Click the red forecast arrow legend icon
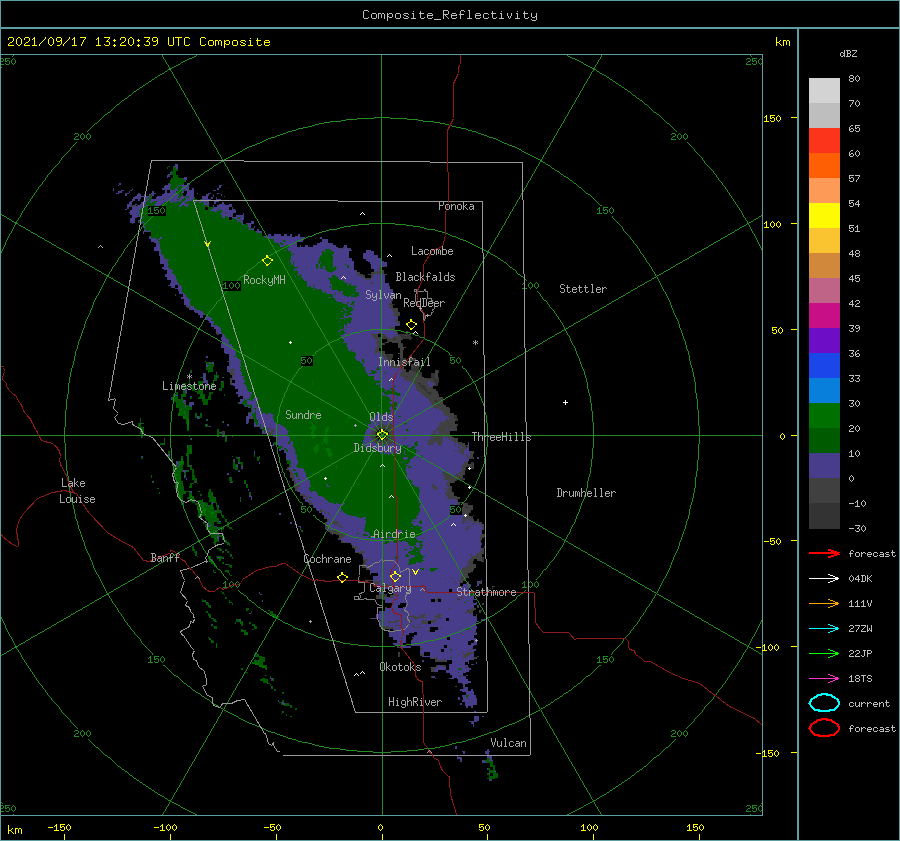The height and width of the screenshot is (841, 900). pyautogui.click(x=824, y=553)
